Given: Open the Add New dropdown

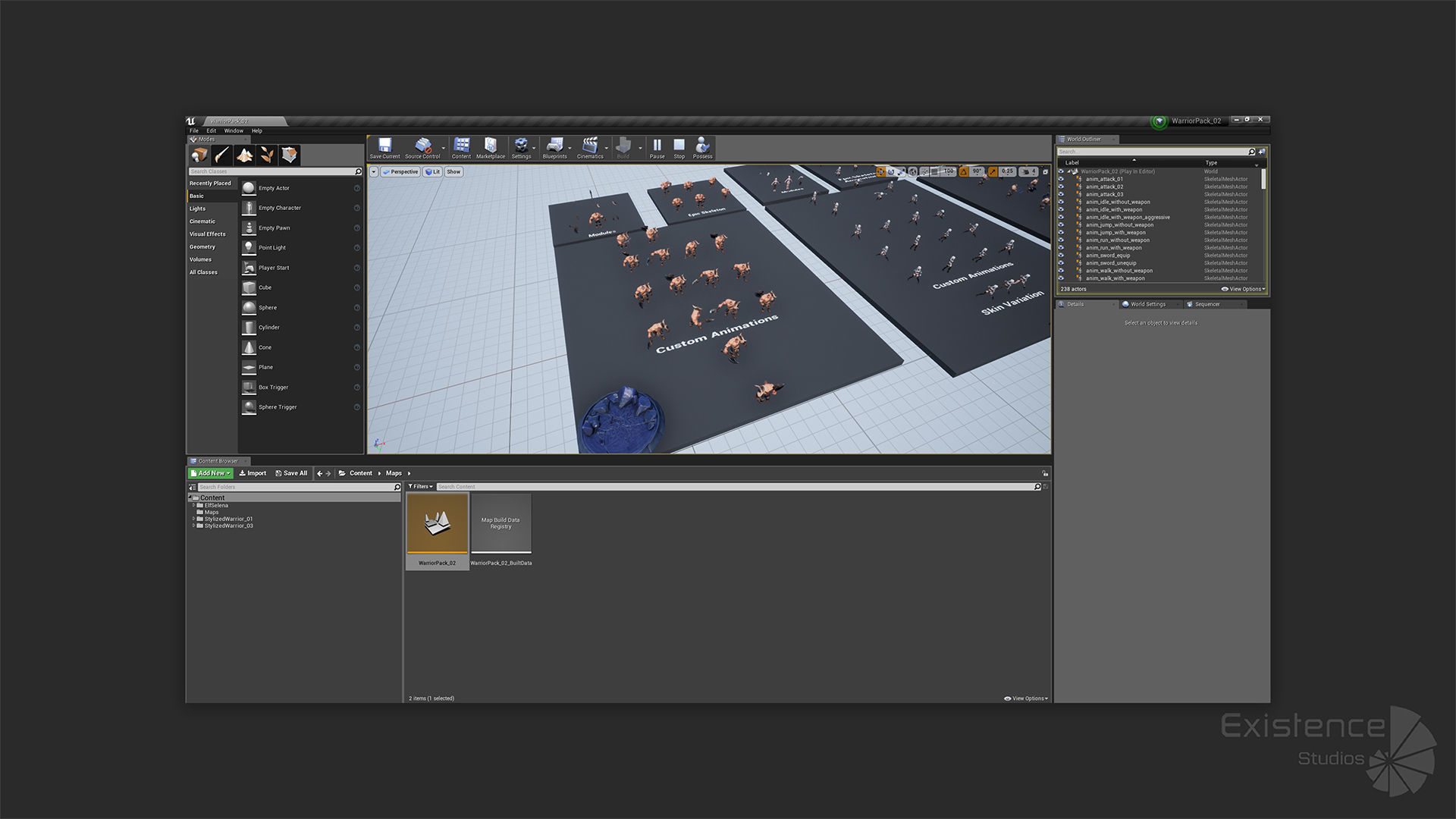Looking at the screenshot, I should click(210, 473).
